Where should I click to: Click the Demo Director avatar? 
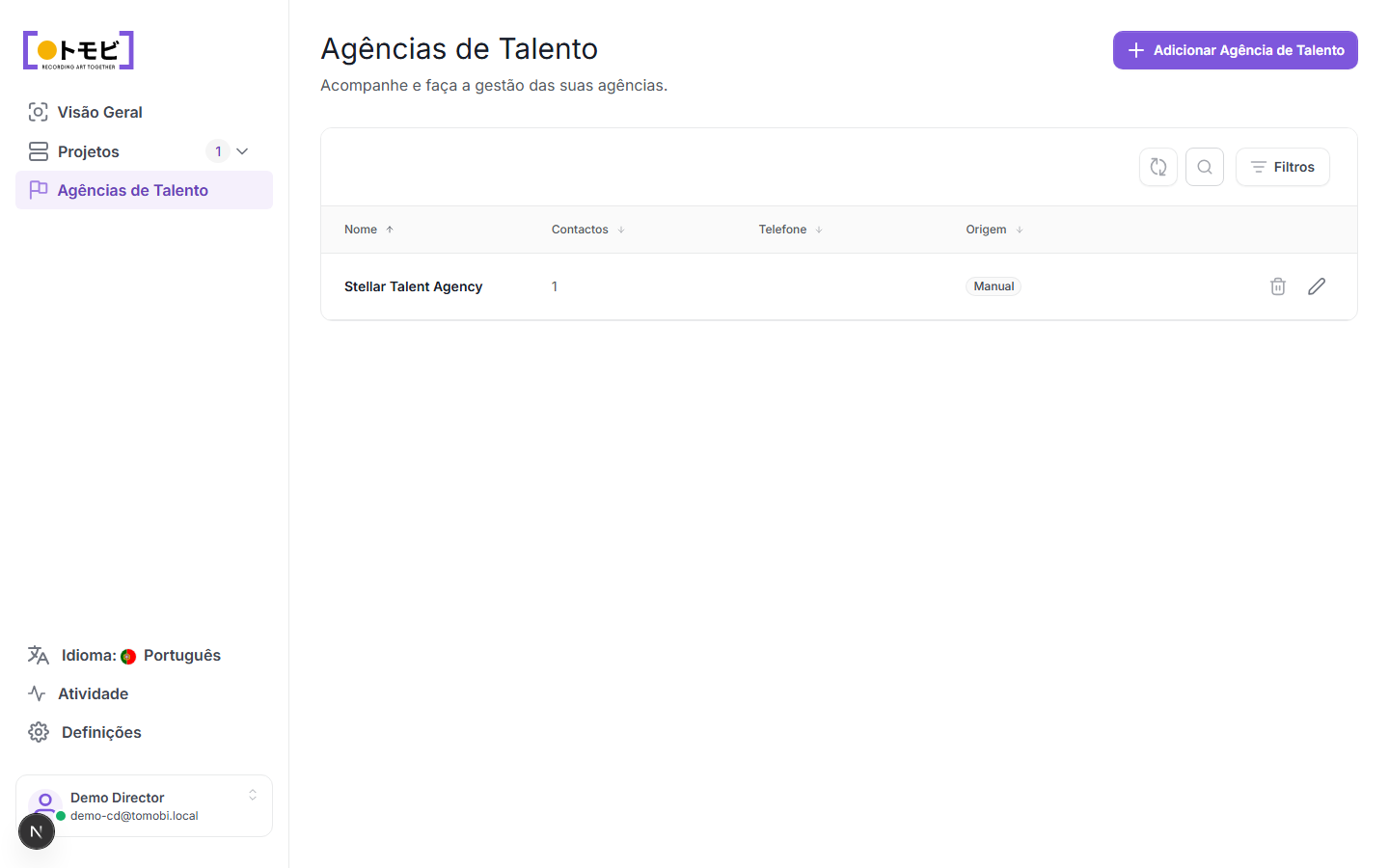tap(45, 802)
